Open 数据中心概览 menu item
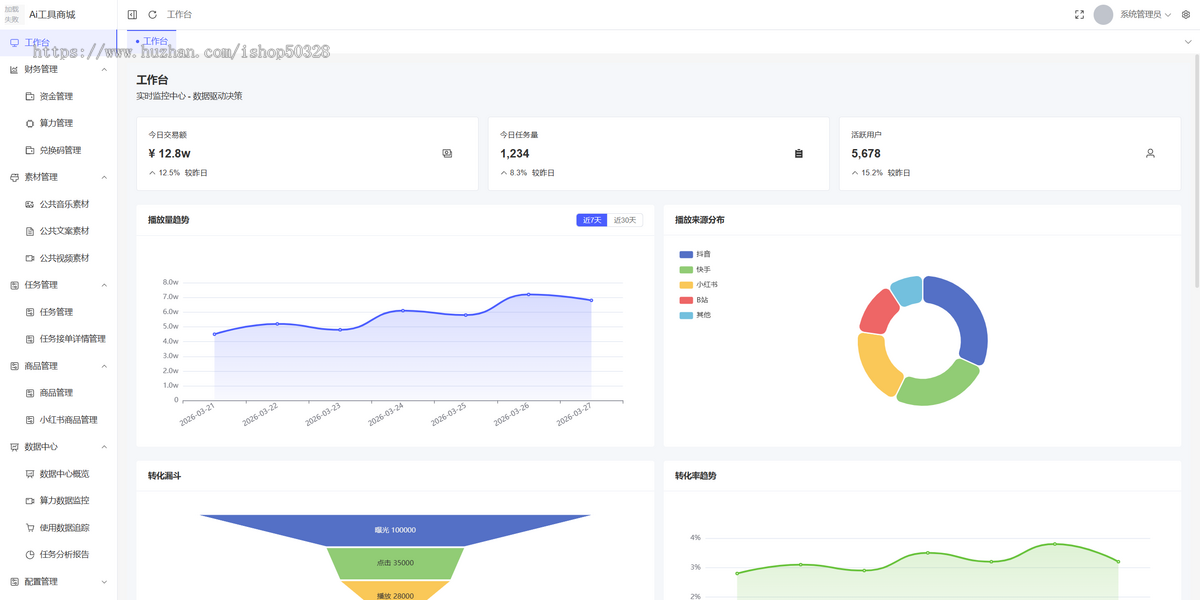Screen dimensions: 1200x600 click(x=58, y=473)
